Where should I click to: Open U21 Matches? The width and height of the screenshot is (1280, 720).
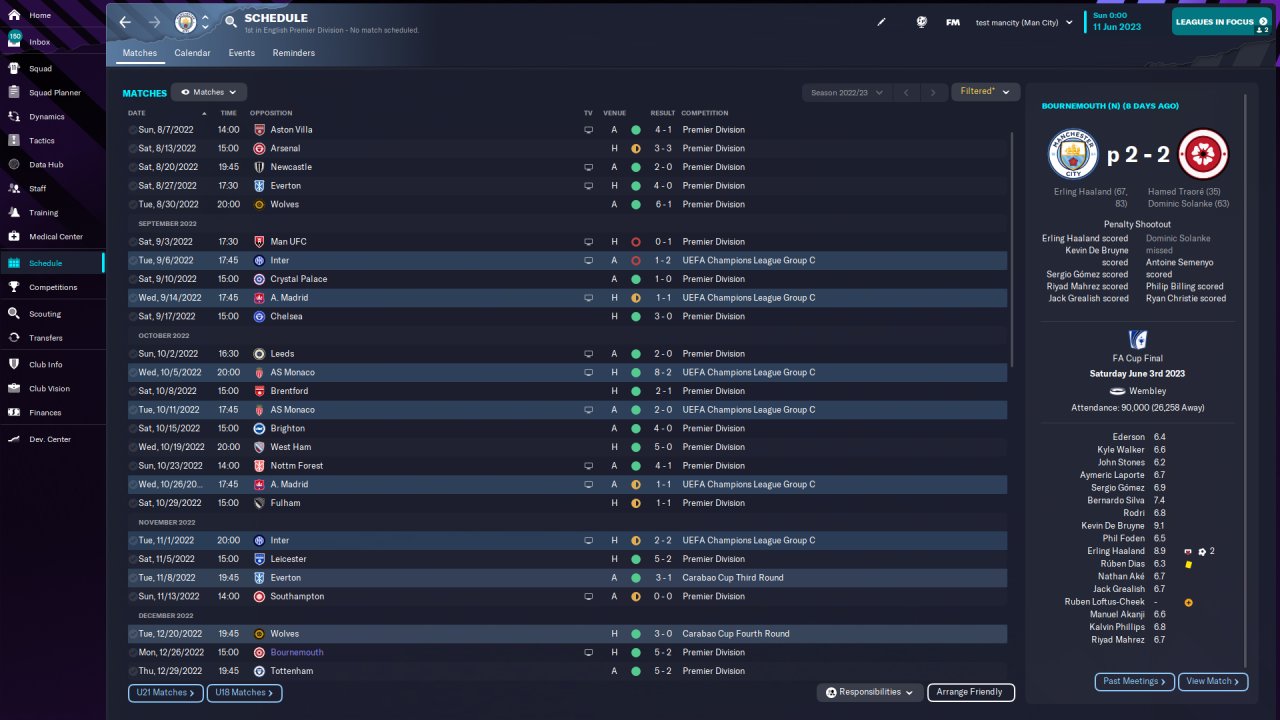coord(165,693)
